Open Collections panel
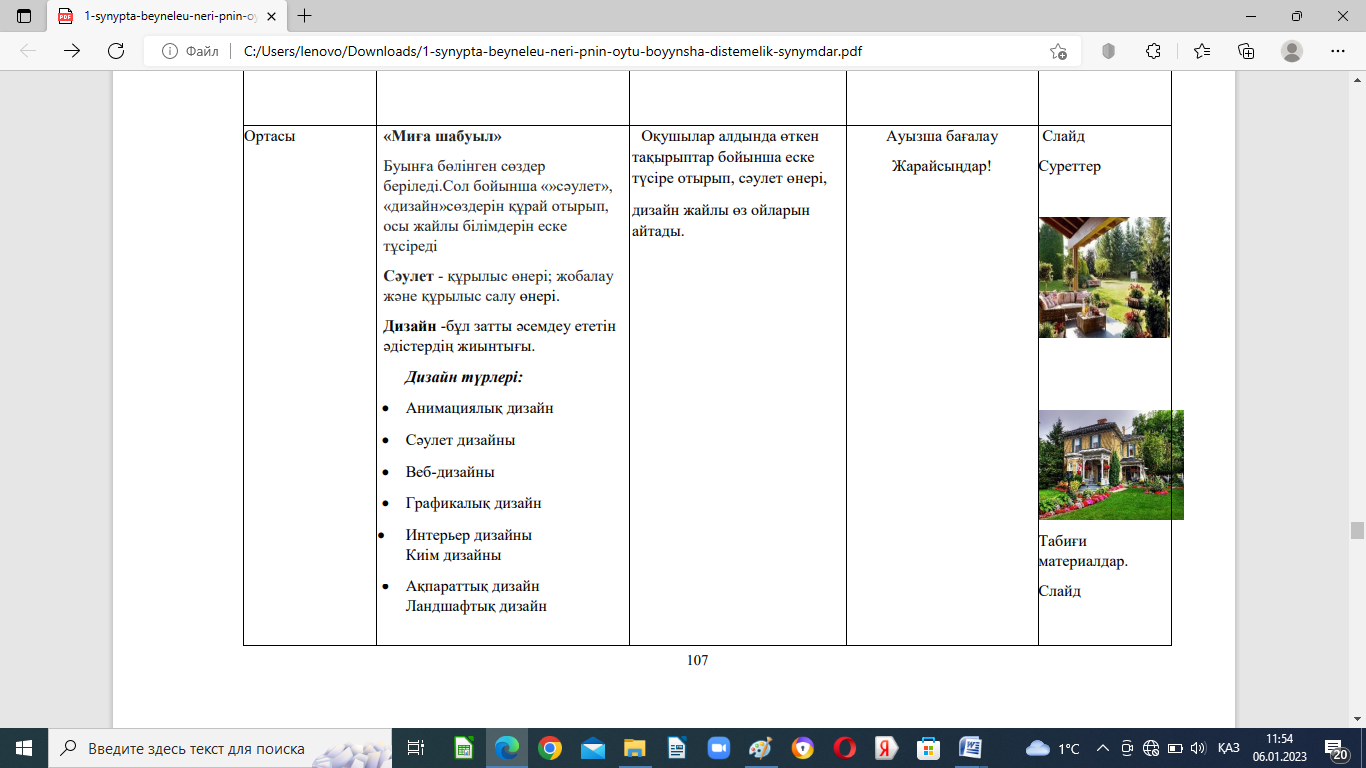The width and height of the screenshot is (1366, 768). pyautogui.click(x=1246, y=51)
